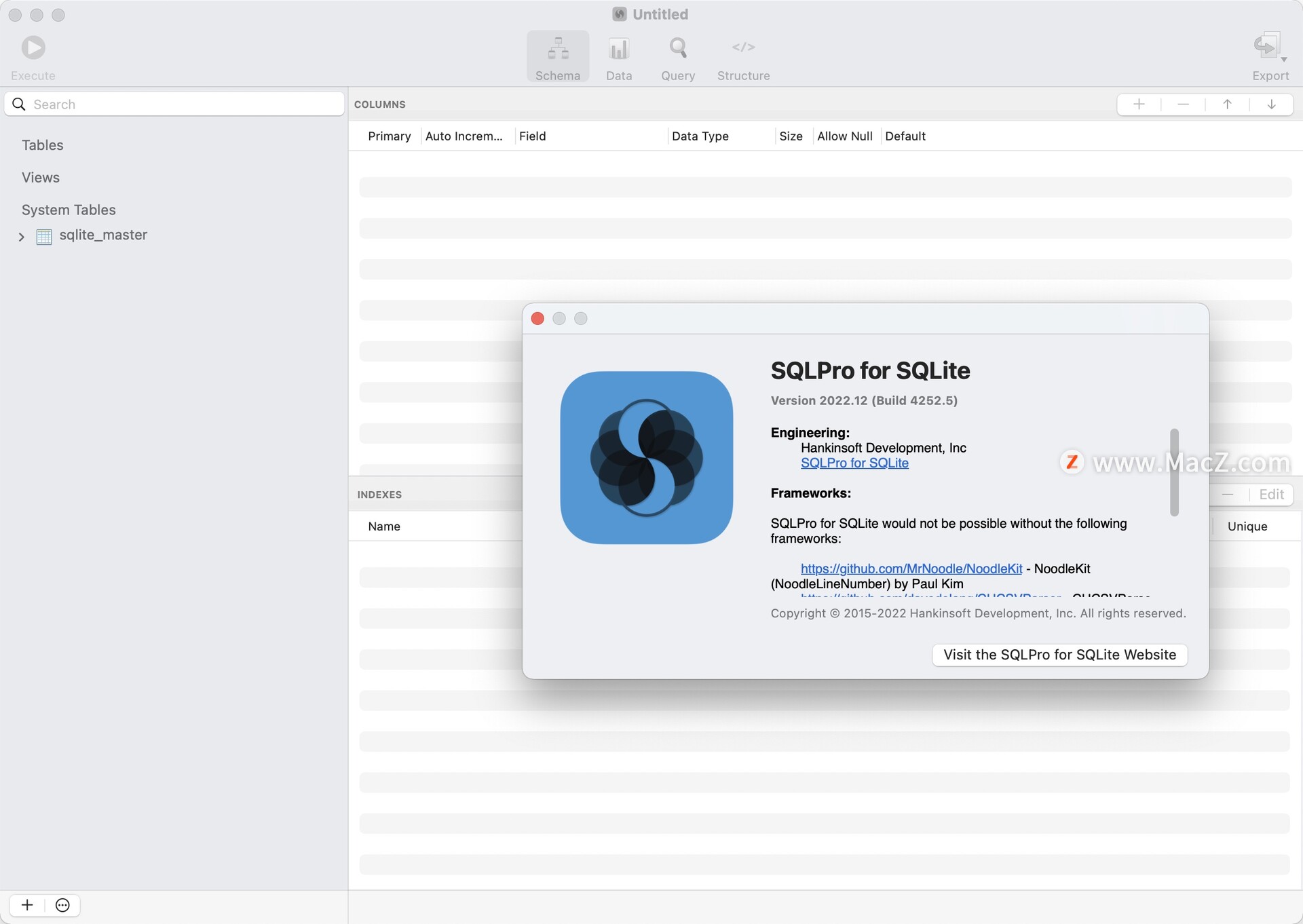Screen dimensions: 1303x924
Task: Add a new column with plus icon
Action: point(1139,104)
